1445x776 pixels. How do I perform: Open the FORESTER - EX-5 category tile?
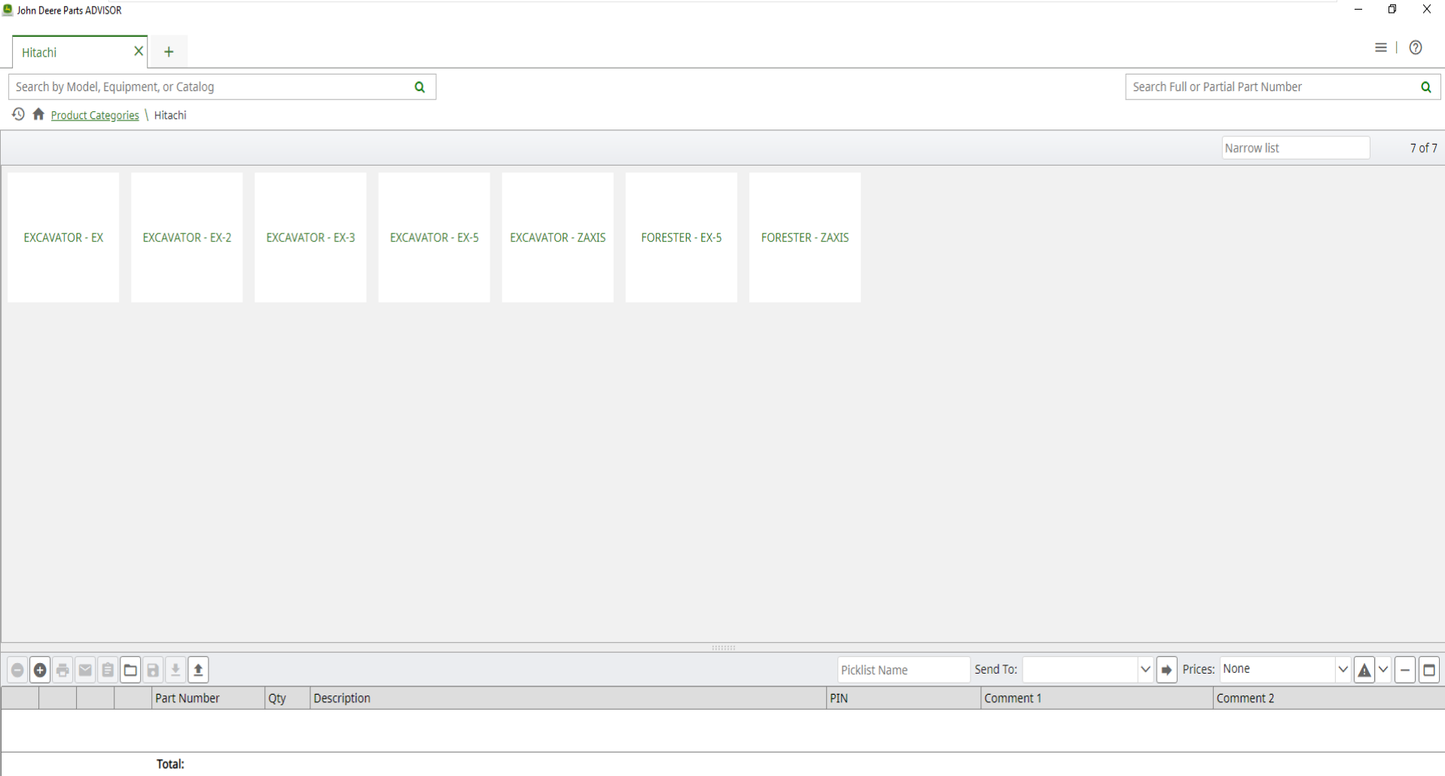681,238
